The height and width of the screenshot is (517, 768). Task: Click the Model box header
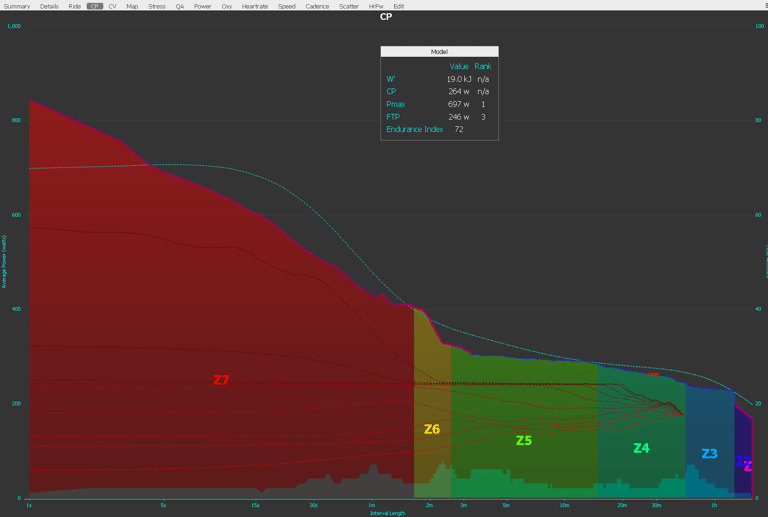point(439,51)
